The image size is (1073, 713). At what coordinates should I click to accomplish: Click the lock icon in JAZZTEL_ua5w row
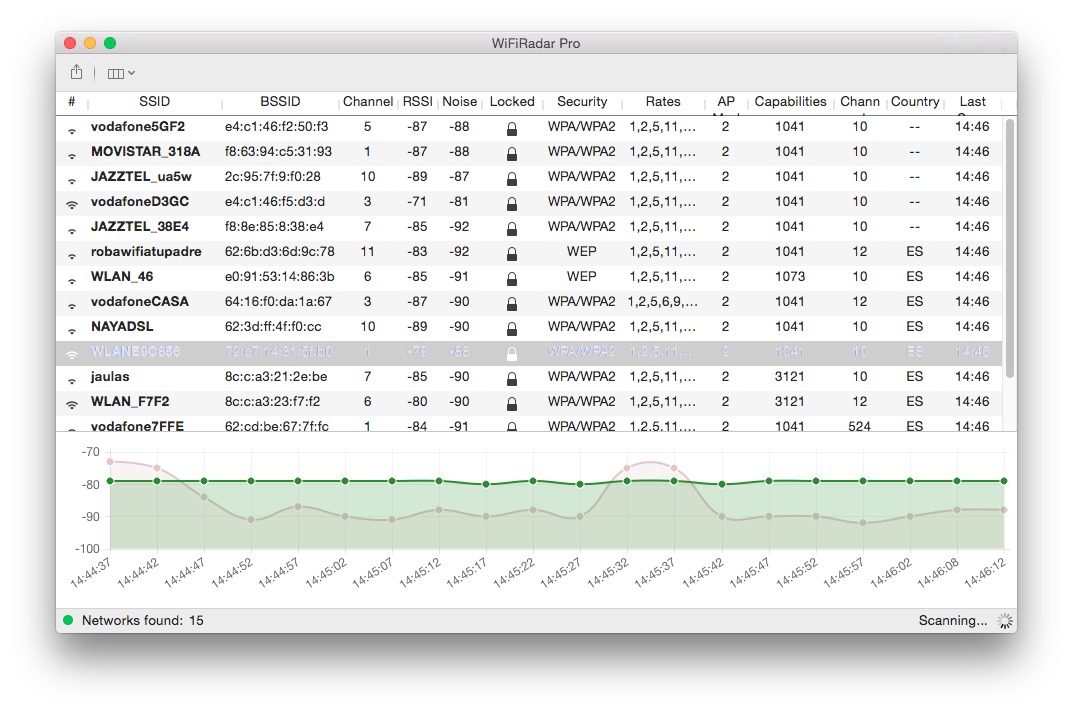[x=511, y=178]
